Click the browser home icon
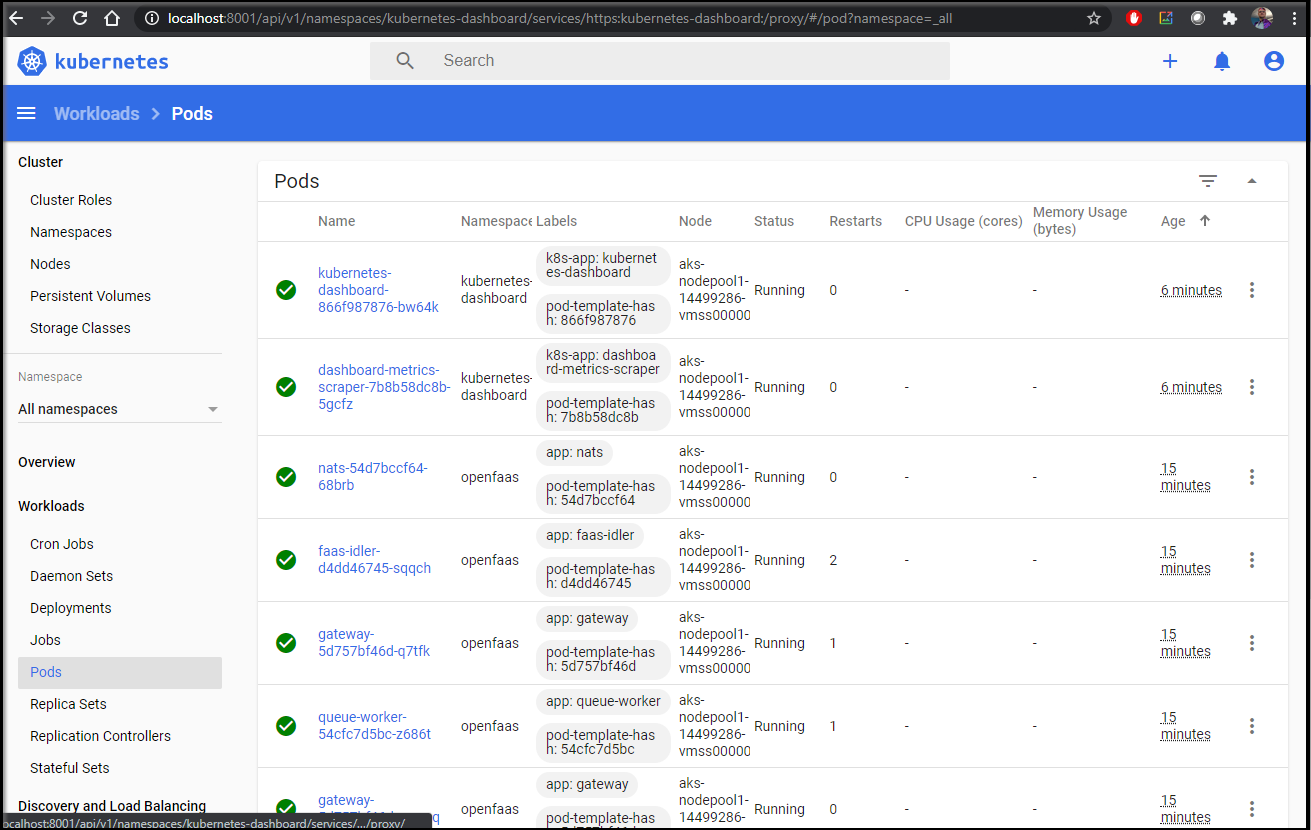Viewport: 1311px width, 830px height. (x=112, y=18)
